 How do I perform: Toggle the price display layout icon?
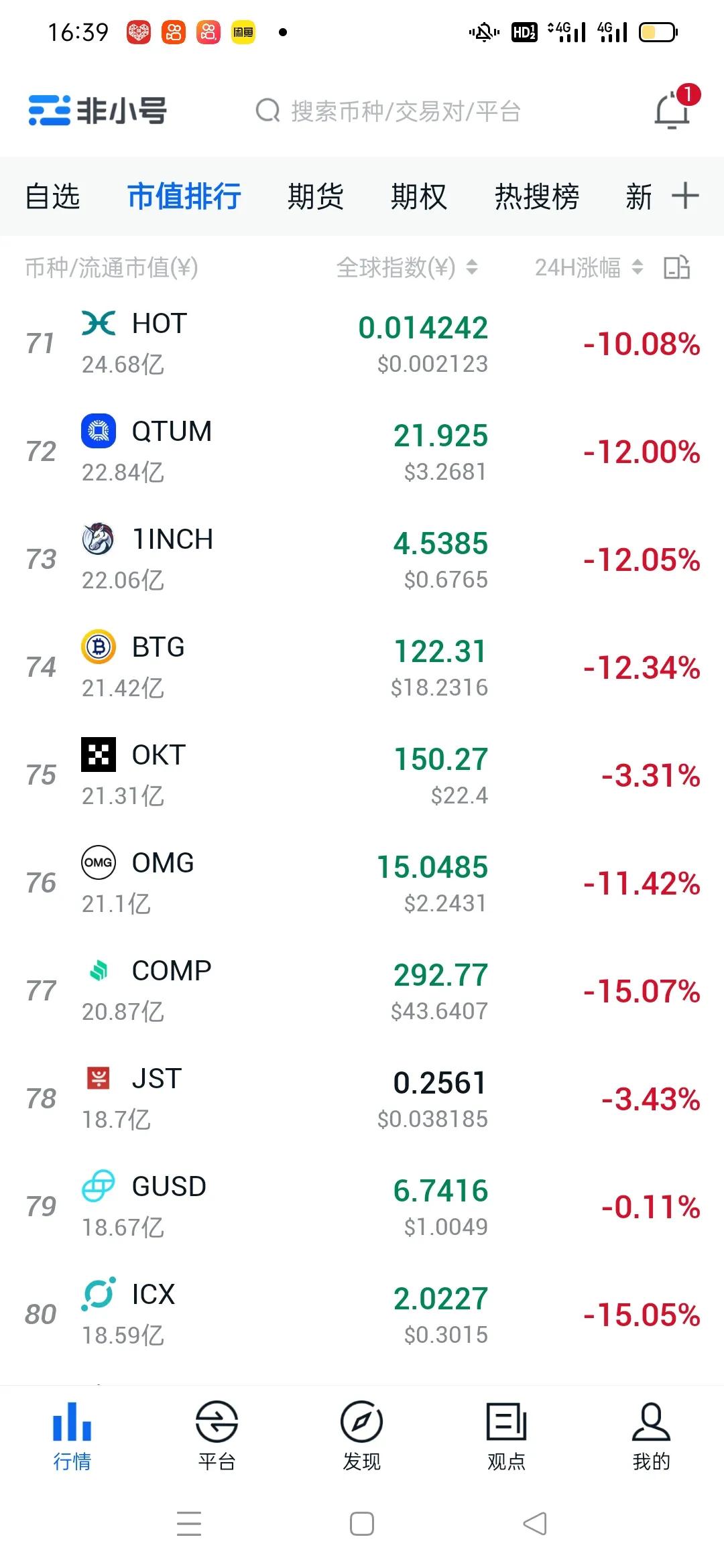[676, 267]
